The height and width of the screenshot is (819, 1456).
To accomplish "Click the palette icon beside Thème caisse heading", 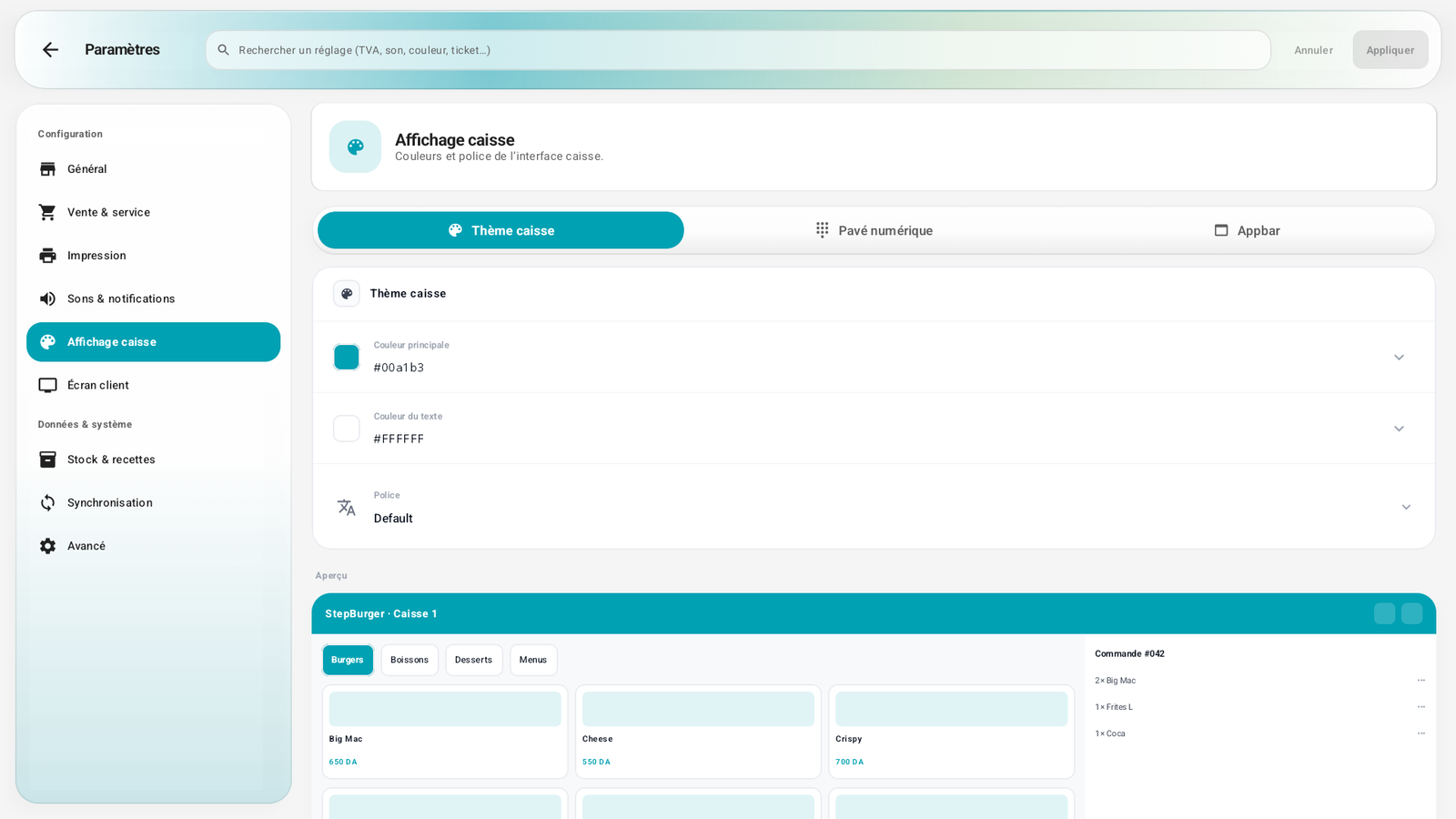I will 347,294.
